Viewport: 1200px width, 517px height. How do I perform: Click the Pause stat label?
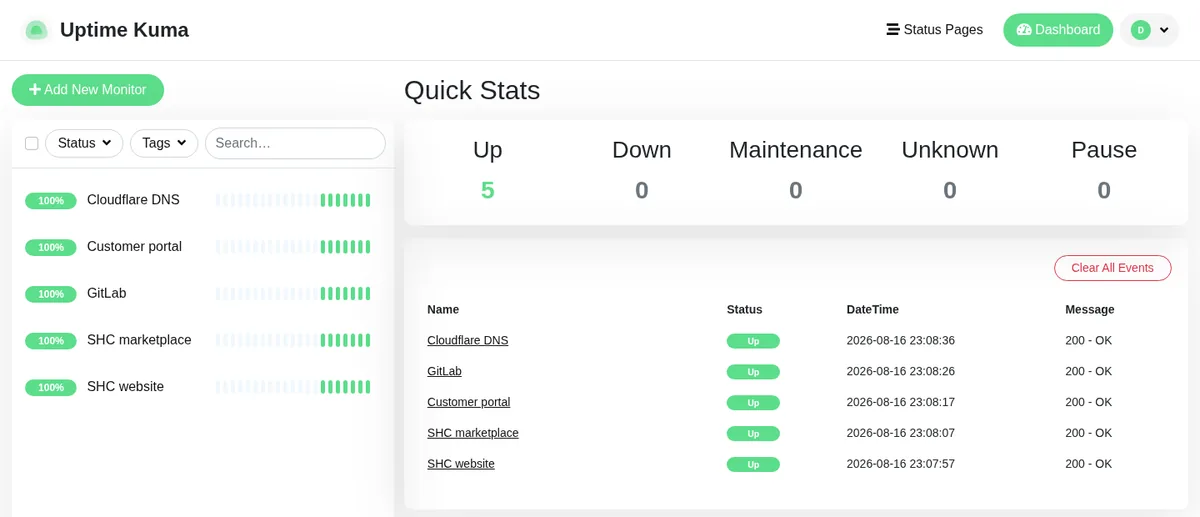1104,150
